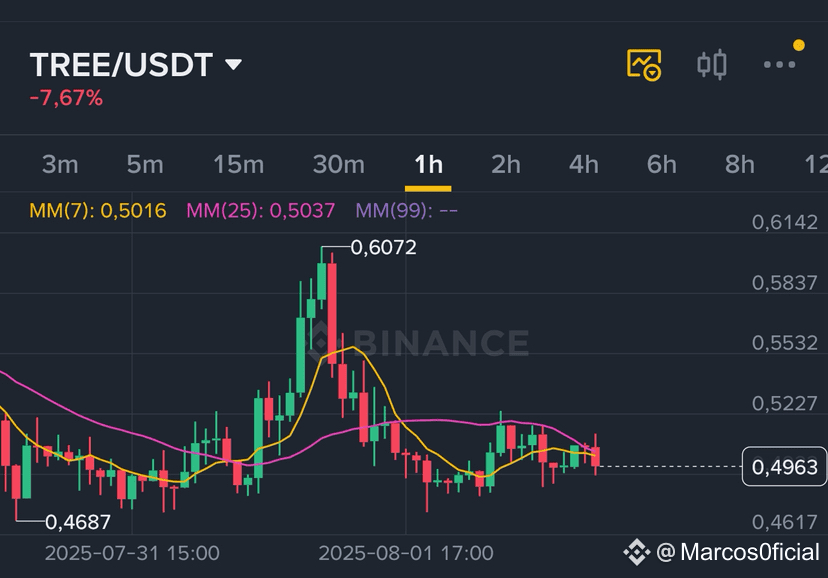Image resolution: width=828 pixels, height=578 pixels.
Task: Choose the 2h timeframe tab
Action: [x=506, y=164]
